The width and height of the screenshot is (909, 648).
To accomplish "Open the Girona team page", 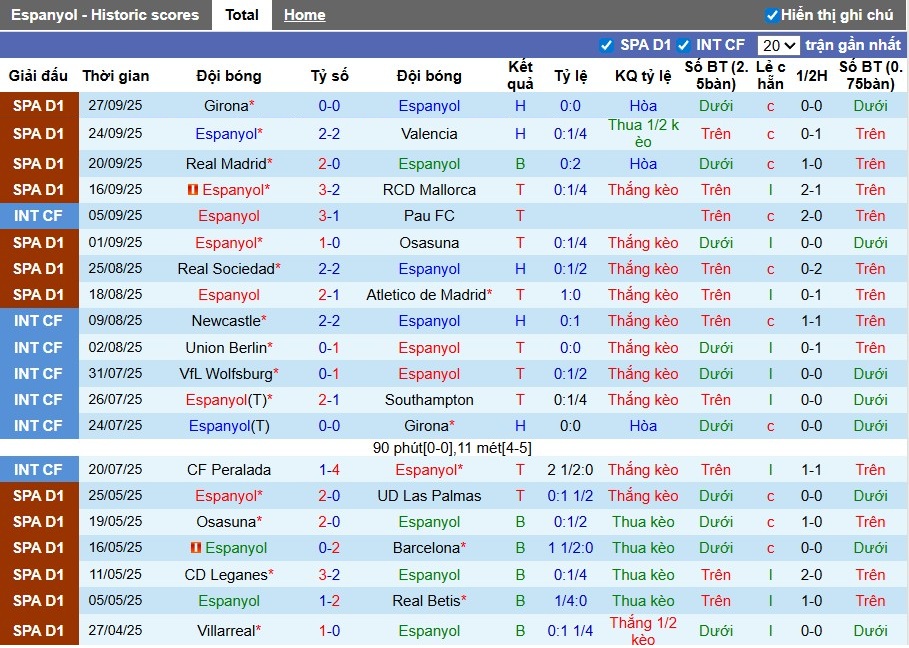I will [x=225, y=105].
